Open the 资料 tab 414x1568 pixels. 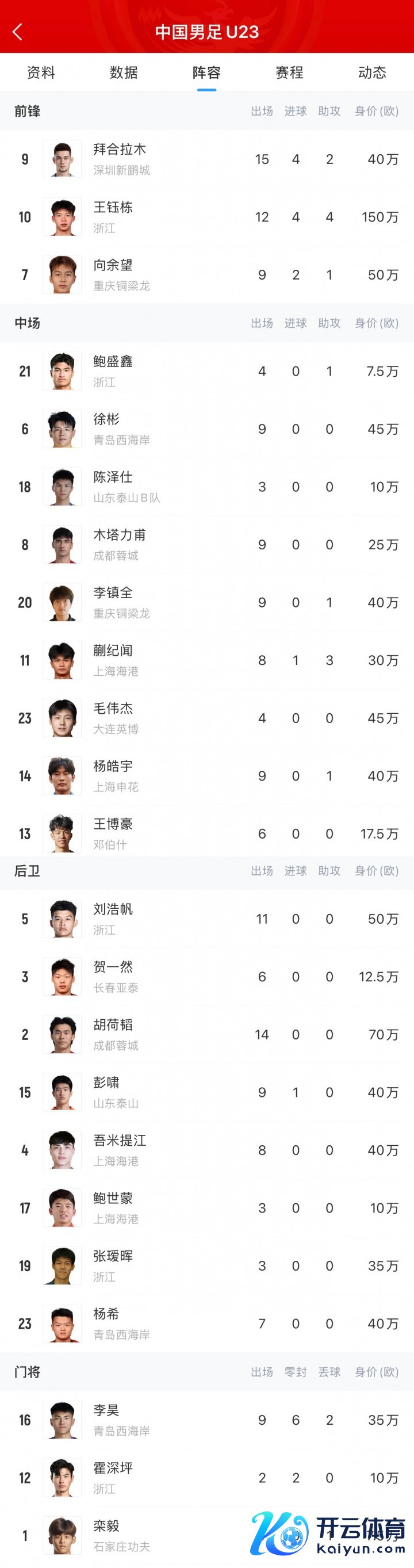pyautogui.click(x=41, y=72)
